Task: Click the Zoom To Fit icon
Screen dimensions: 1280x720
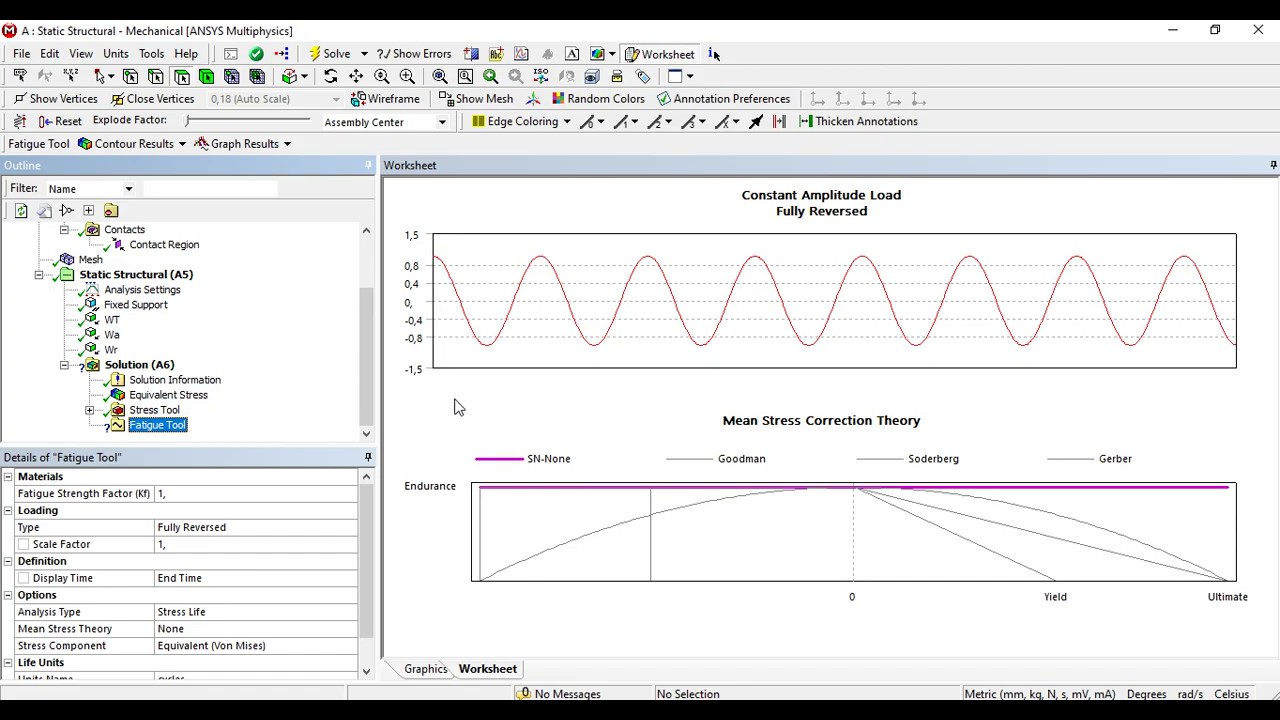Action: 440,76
